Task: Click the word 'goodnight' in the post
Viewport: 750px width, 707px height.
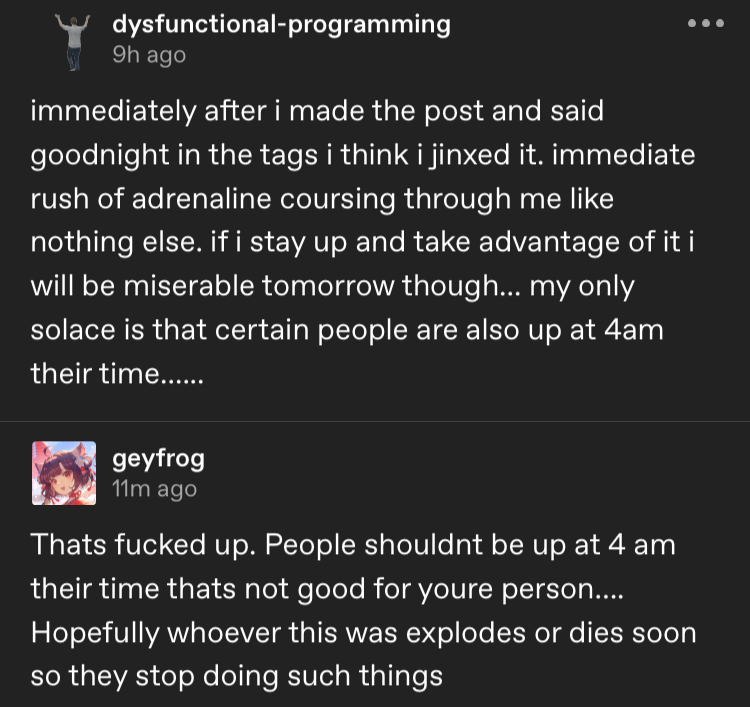Action: 100,156
